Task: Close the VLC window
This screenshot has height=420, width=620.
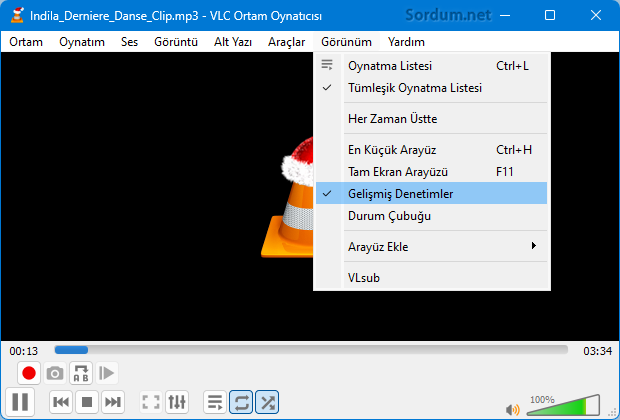Action: pos(595,15)
